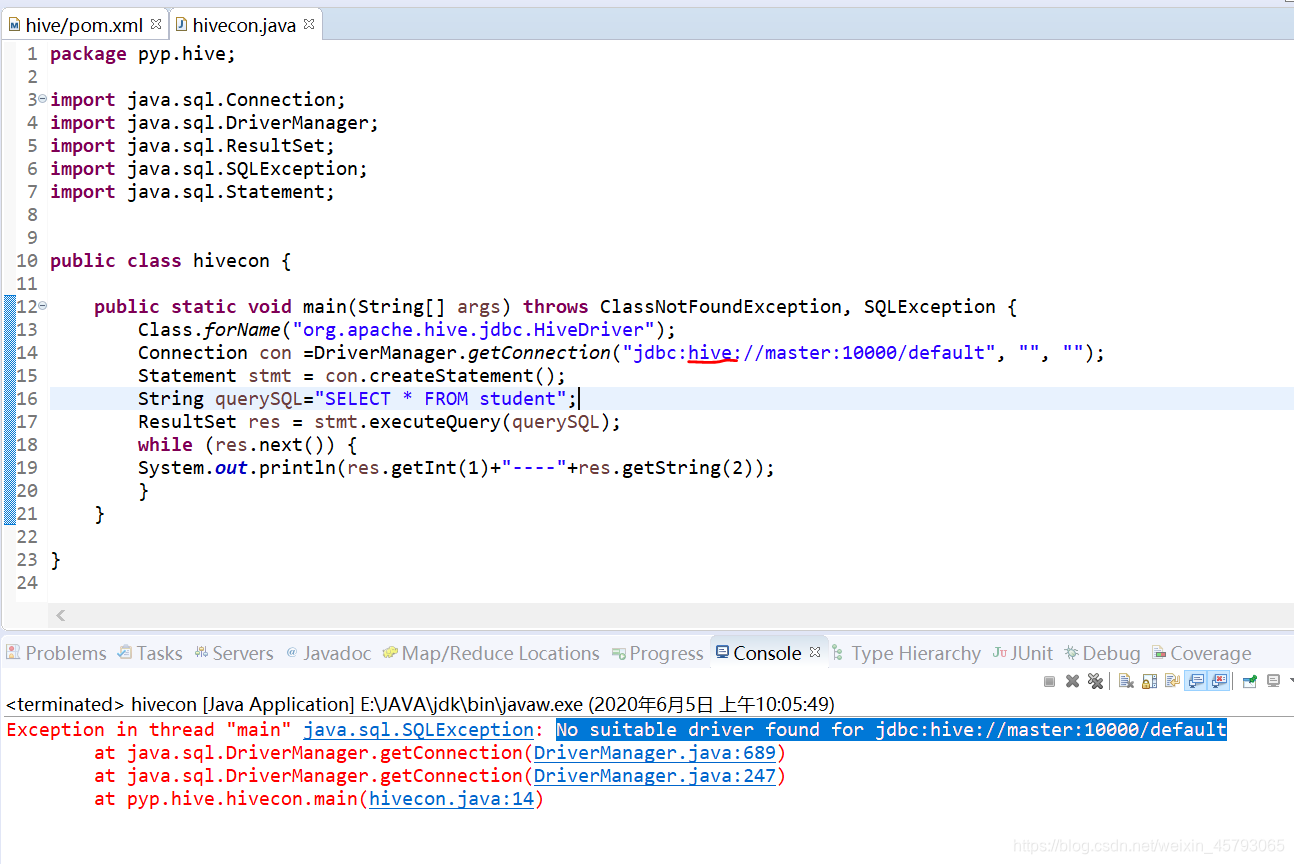Click the Pin Console icon
Image resolution: width=1294 pixels, height=864 pixels.
coord(1250,681)
